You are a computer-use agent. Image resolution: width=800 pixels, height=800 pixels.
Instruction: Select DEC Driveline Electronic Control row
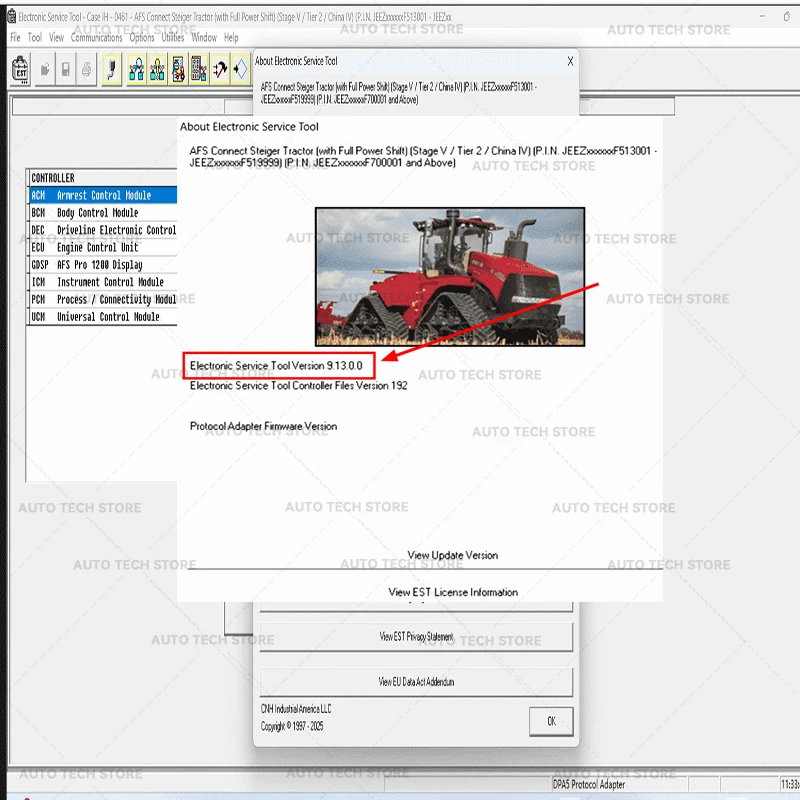click(x=103, y=230)
